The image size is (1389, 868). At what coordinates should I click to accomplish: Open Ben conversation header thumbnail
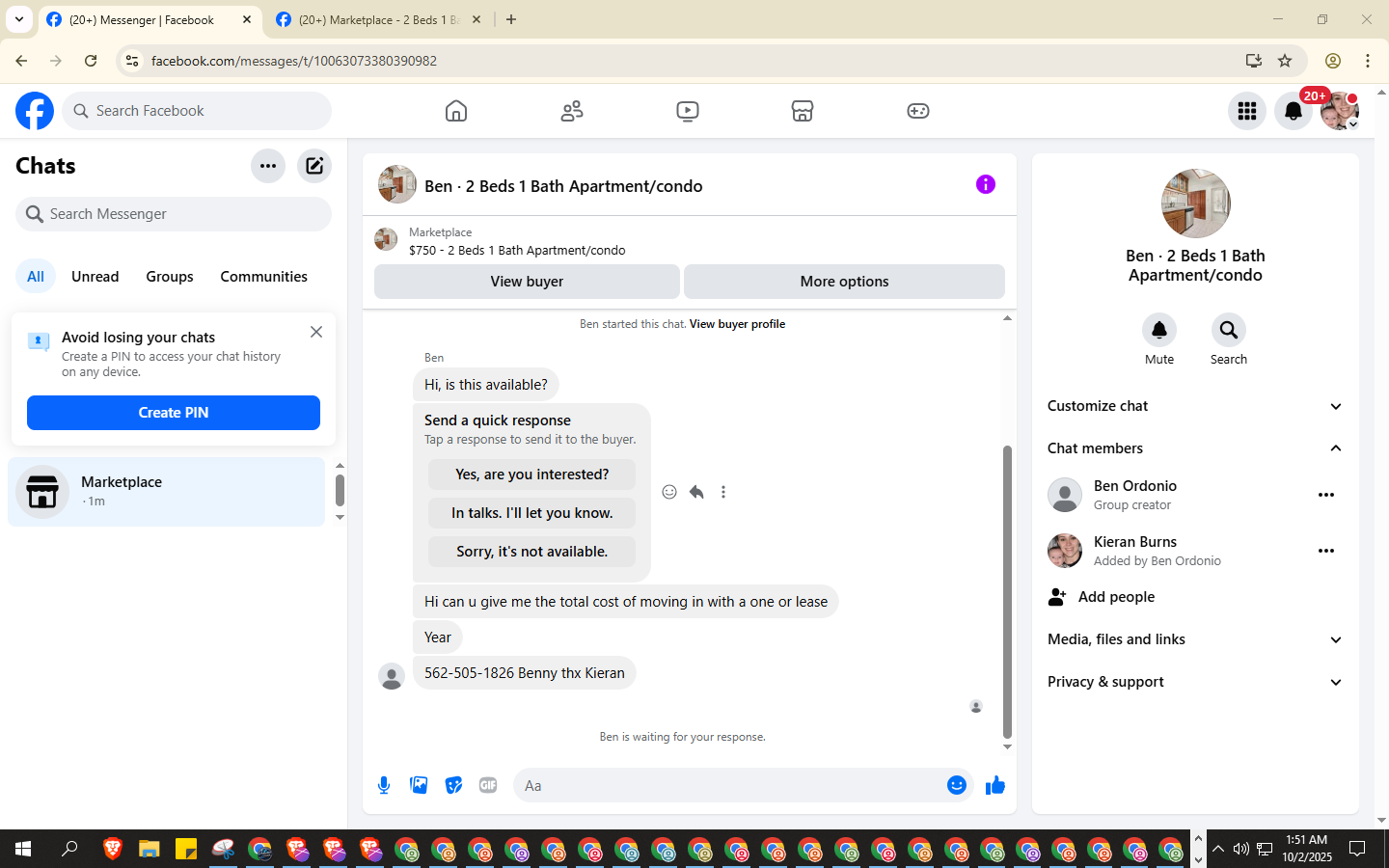(x=397, y=184)
